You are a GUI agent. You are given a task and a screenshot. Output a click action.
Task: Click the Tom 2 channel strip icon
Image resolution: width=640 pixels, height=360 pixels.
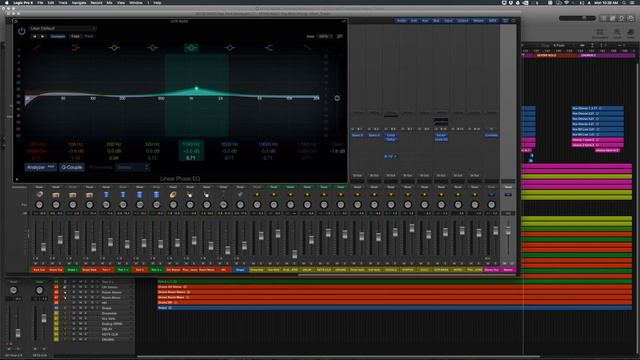coord(140,195)
